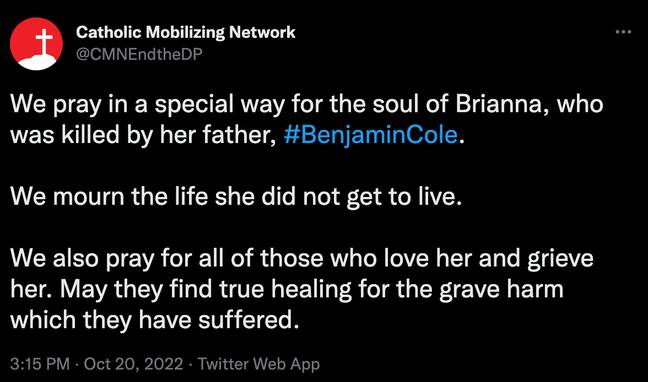Click the Oct 20, 2022 date
The width and height of the screenshot is (648, 382).
(x=133, y=364)
